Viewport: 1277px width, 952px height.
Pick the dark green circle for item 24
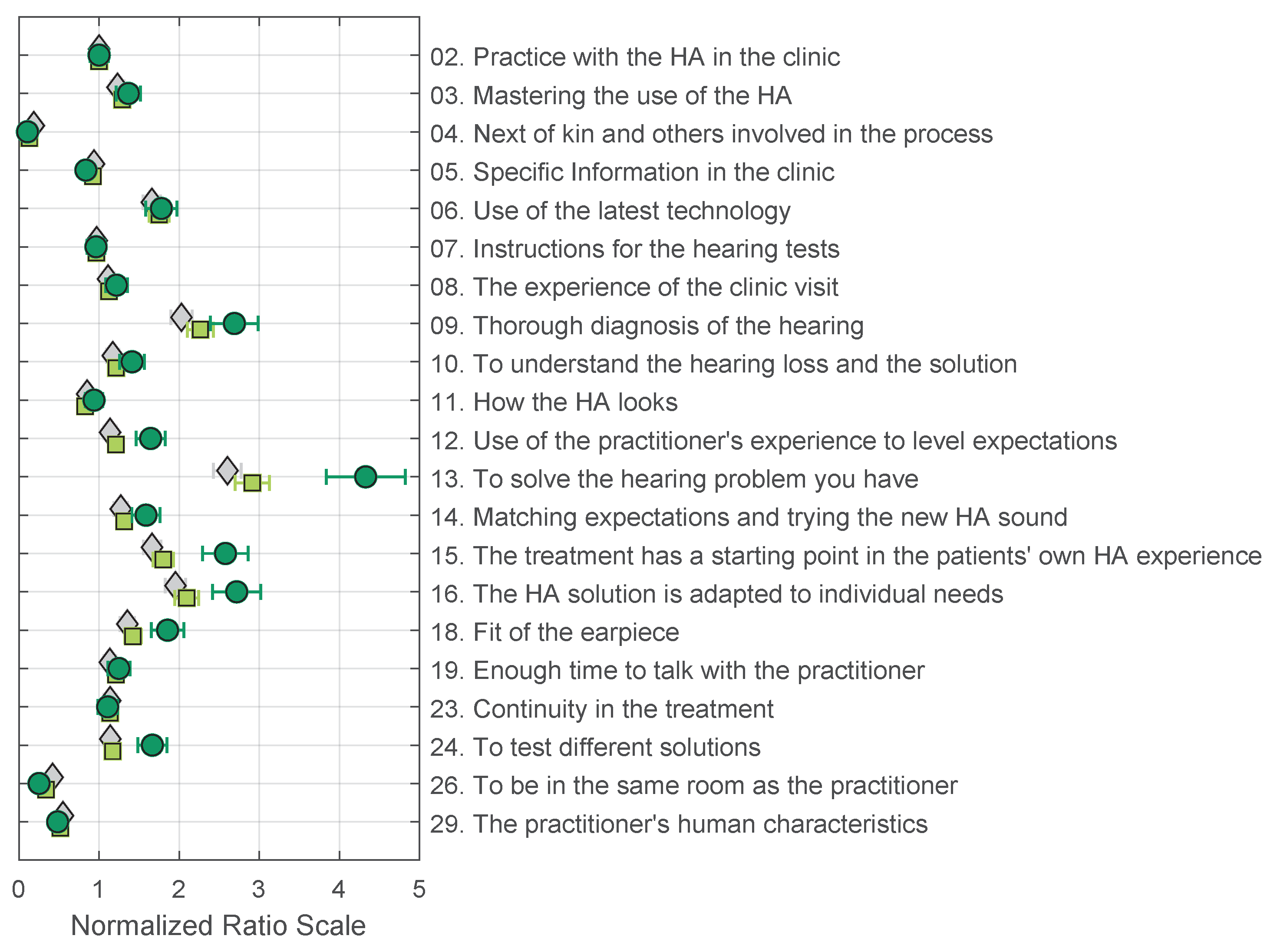click(152, 745)
